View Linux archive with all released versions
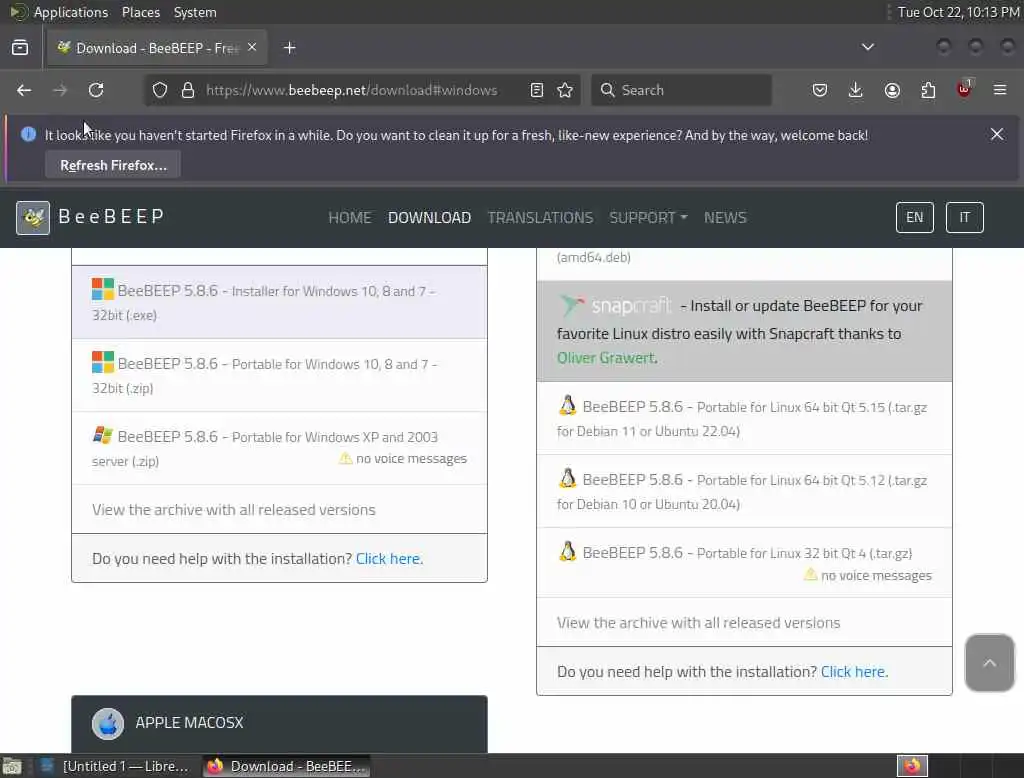The image size is (1024, 778). (698, 623)
